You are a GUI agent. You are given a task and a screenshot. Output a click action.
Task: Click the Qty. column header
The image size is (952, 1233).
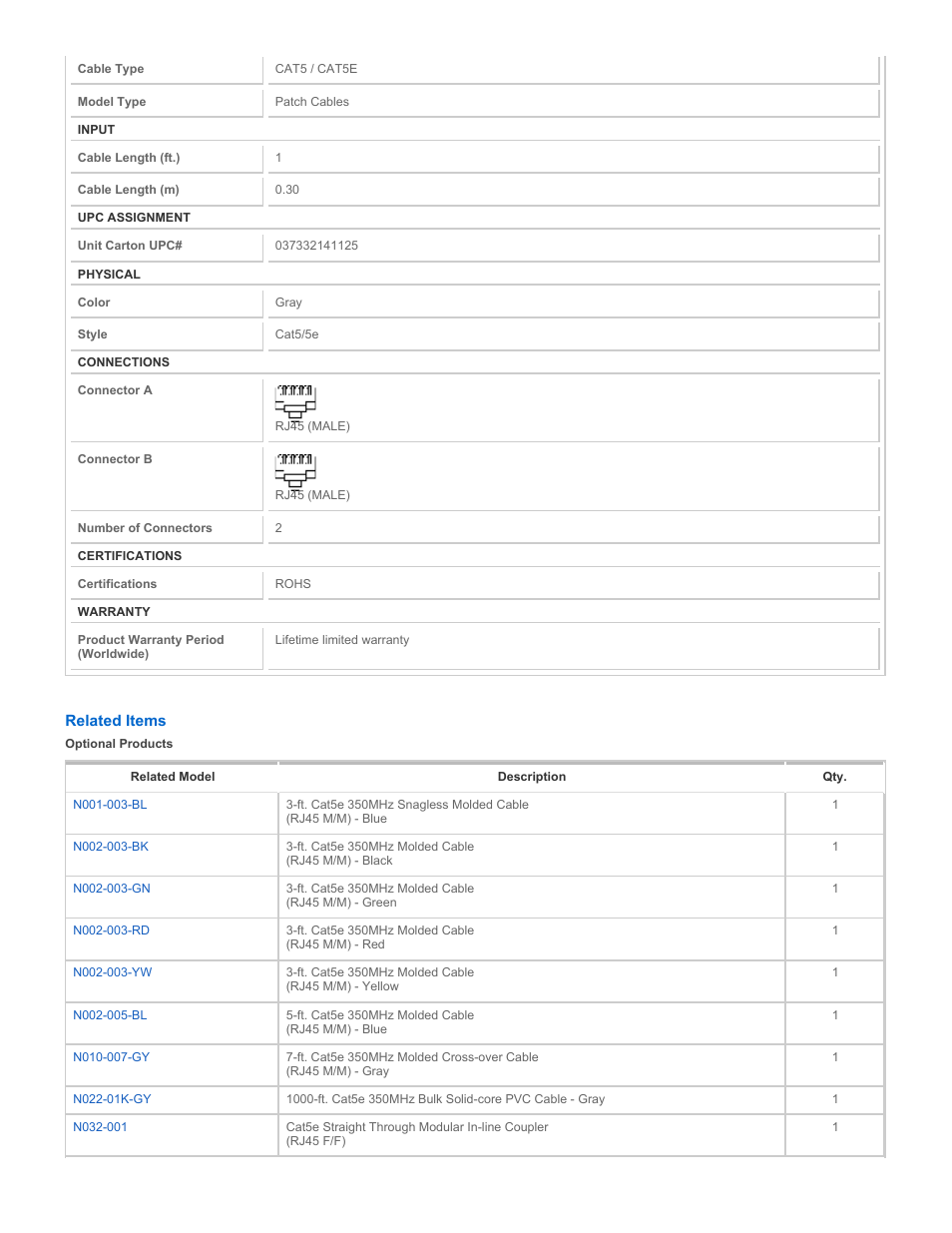point(834,777)
